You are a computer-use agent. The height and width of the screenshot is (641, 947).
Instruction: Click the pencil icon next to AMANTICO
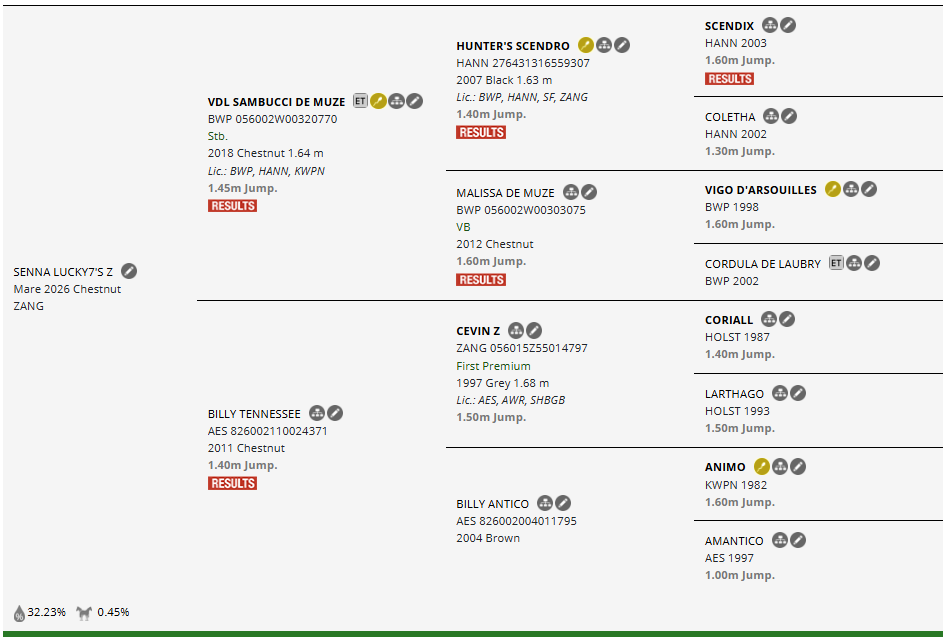[x=798, y=540]
